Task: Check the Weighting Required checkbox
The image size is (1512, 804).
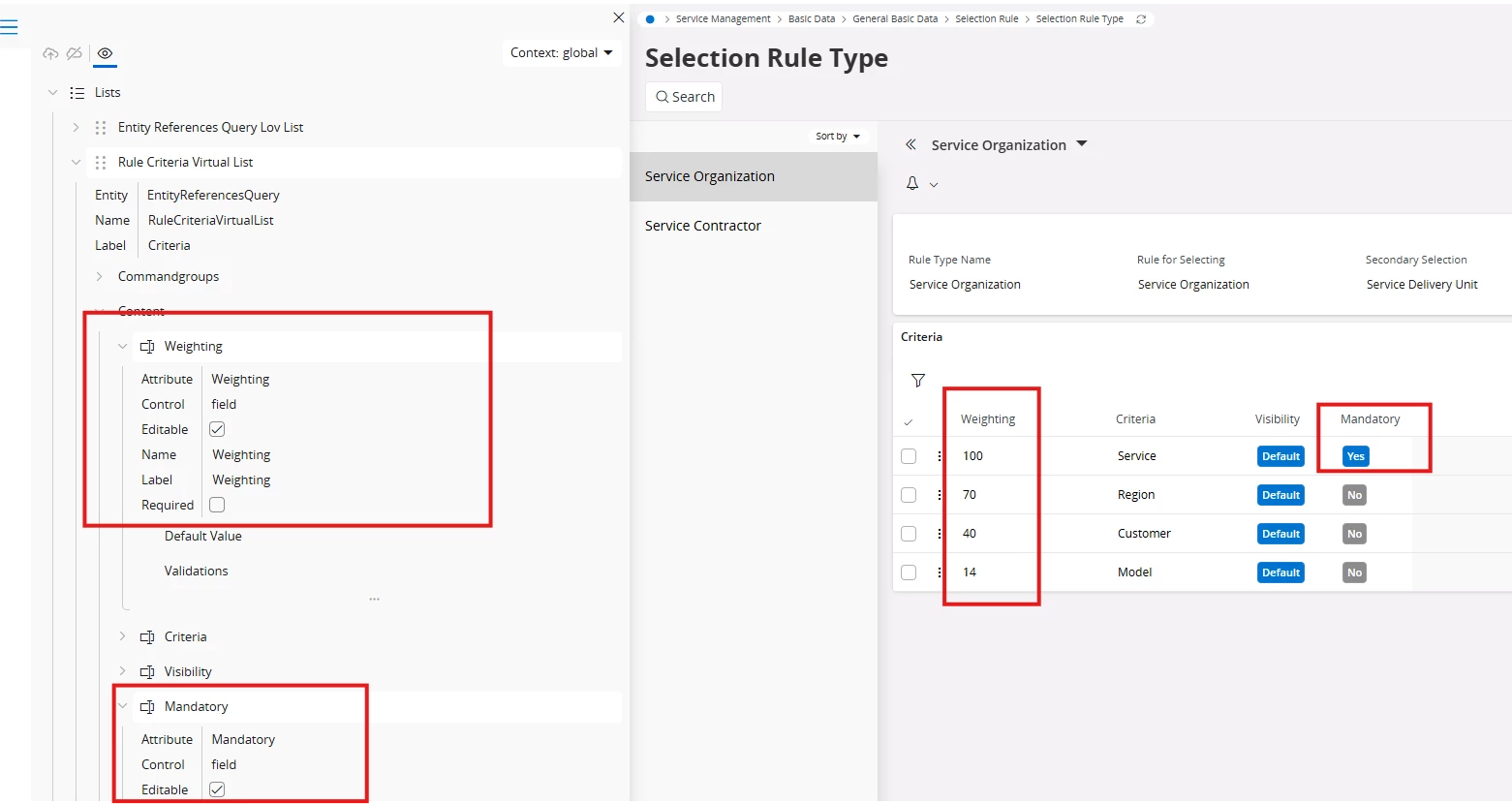Action: tap(217, 505)
